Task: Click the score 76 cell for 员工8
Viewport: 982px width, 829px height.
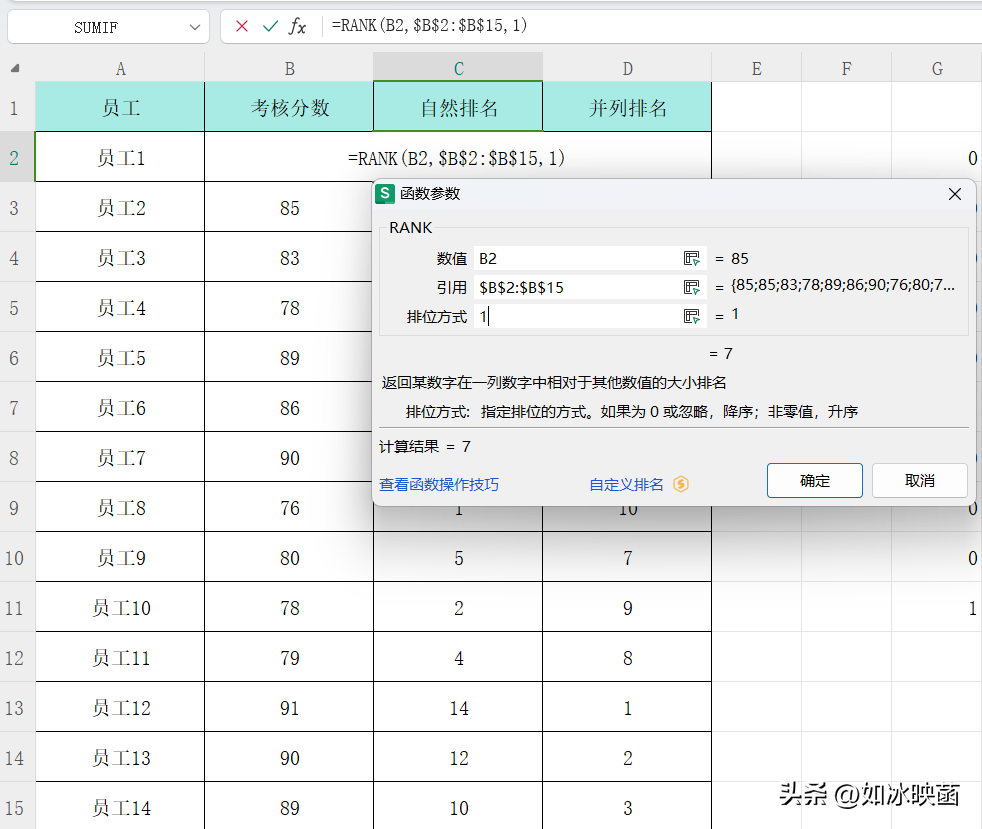Action: coord(289,508)
